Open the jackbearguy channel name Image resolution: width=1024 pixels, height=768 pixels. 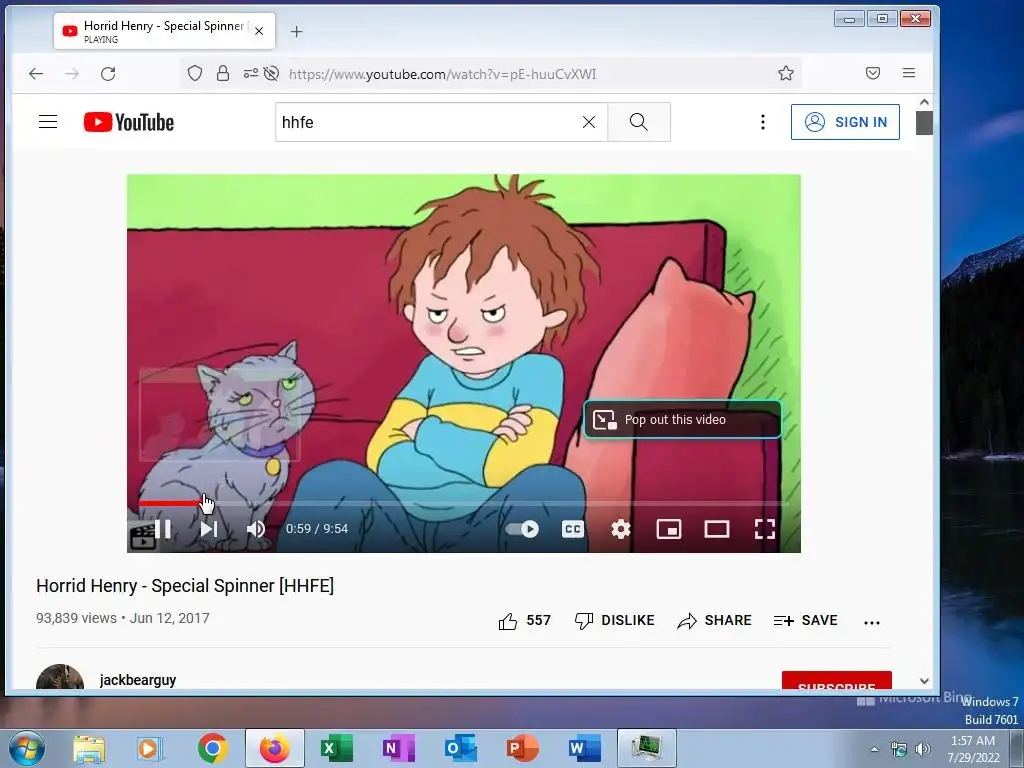click(138, 680)
